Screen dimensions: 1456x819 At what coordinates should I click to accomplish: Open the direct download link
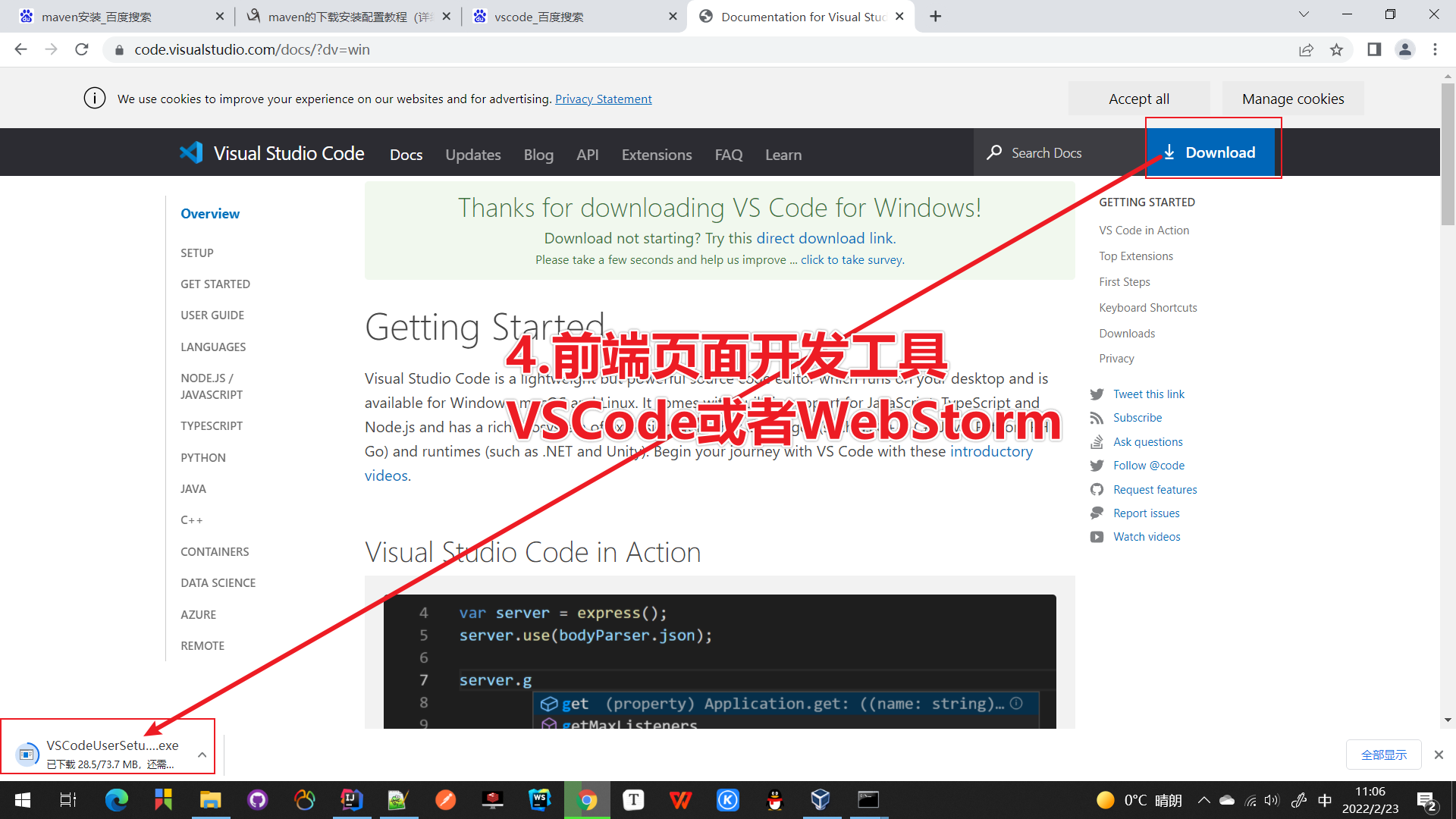coord(824,237)
